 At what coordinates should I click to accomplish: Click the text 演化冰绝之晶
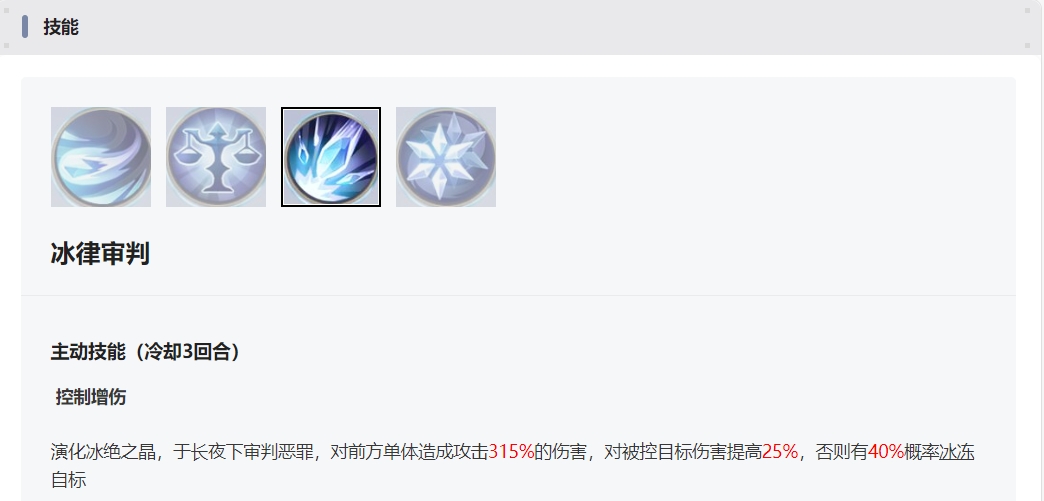[x=103, y=452]
